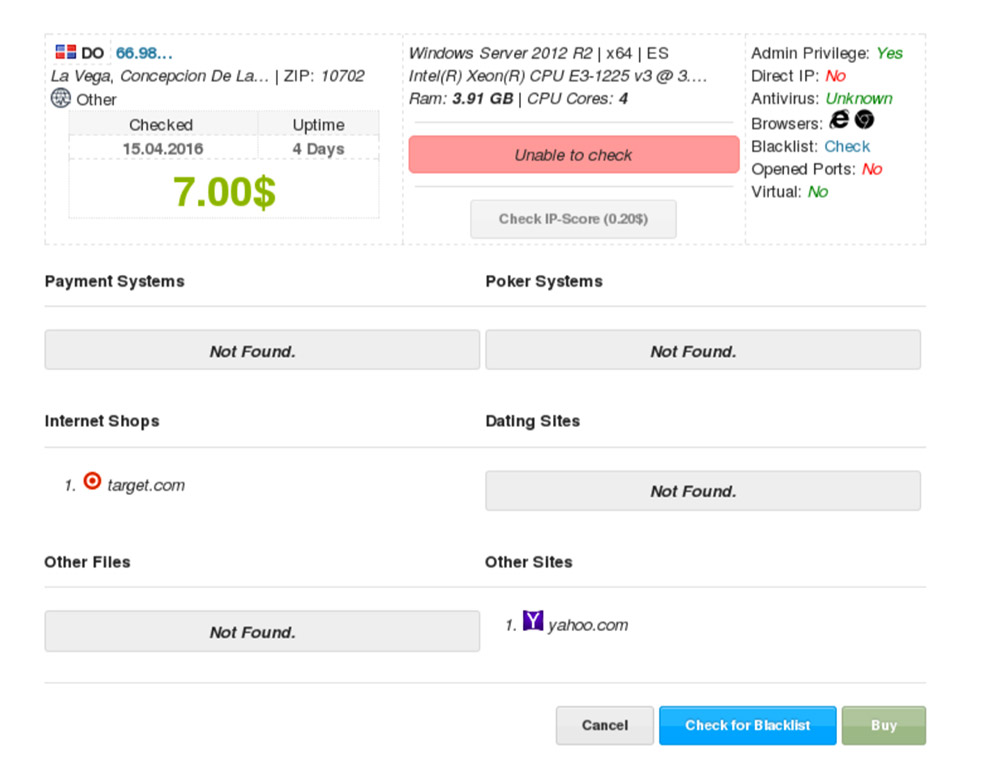Click the Admin Privilege Yes value
Screen dimensions: 1000x757
point(890,53)
